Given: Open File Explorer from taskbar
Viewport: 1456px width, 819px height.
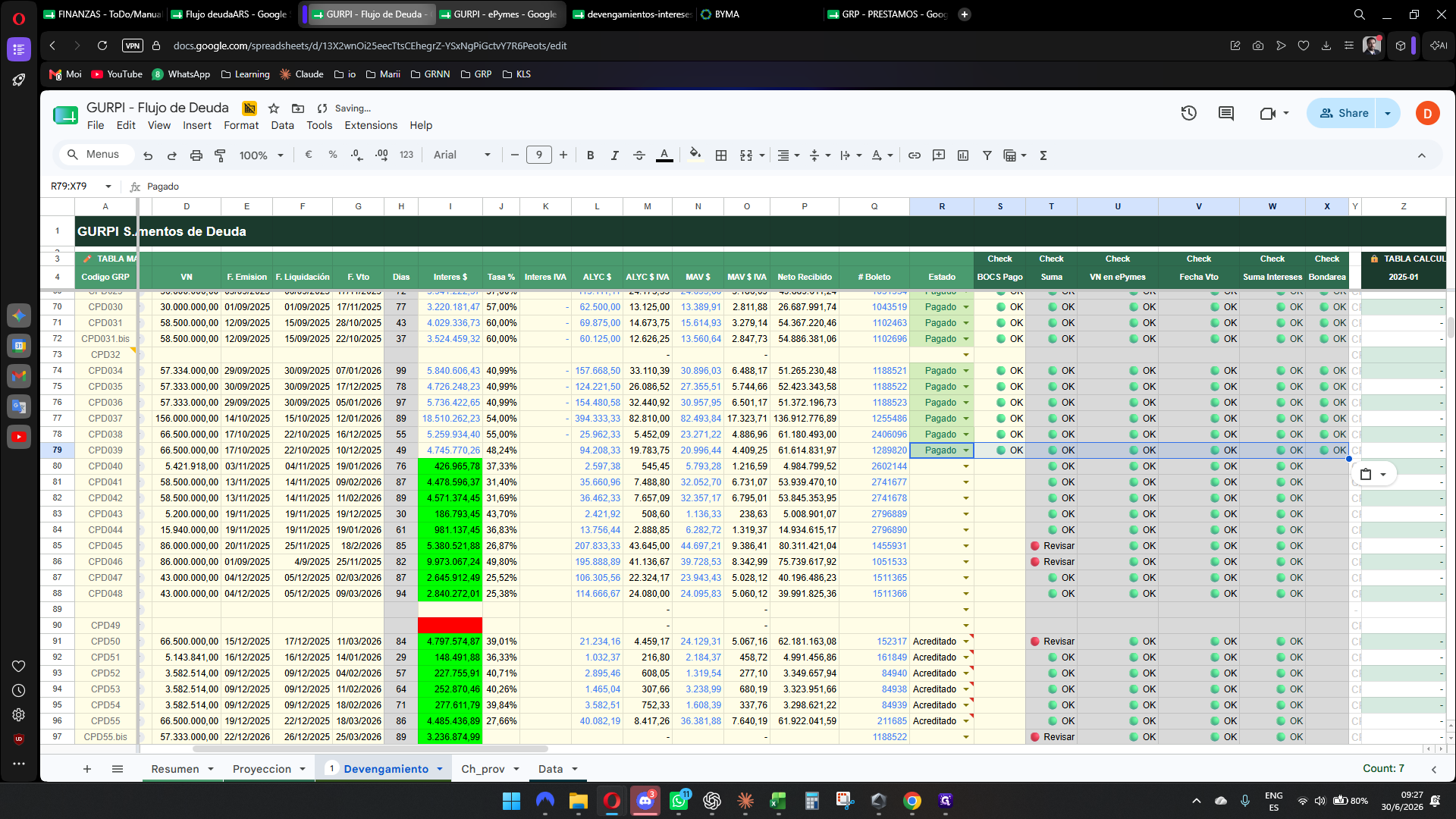Looking at the screenshot, I should [579, 801].
